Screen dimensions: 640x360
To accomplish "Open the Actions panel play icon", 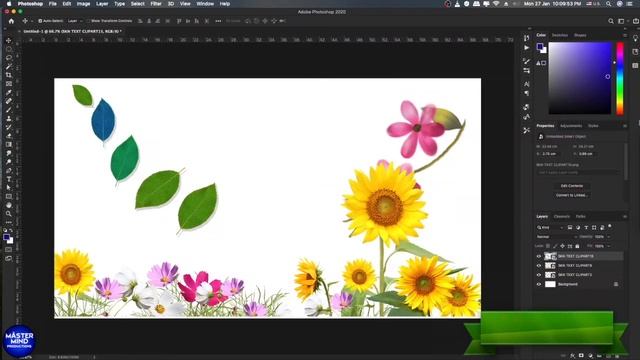I will point(527,48).
